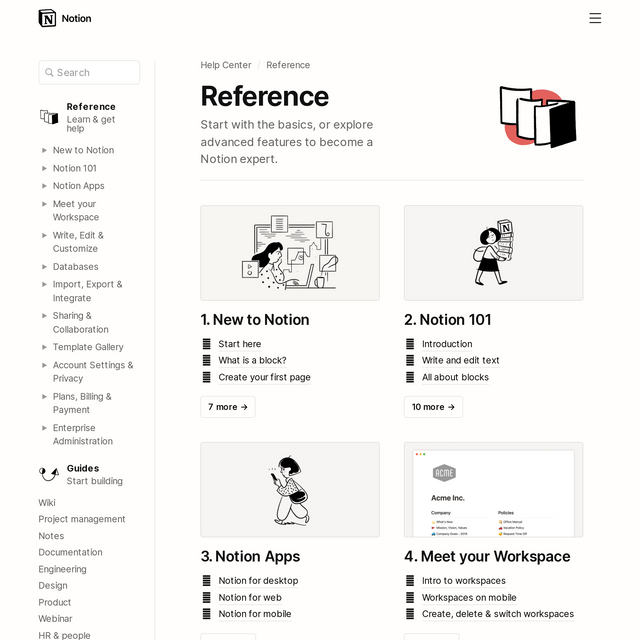
Task: Expand Plans, Billing & Payment arrow
Action: pos(44,396)
